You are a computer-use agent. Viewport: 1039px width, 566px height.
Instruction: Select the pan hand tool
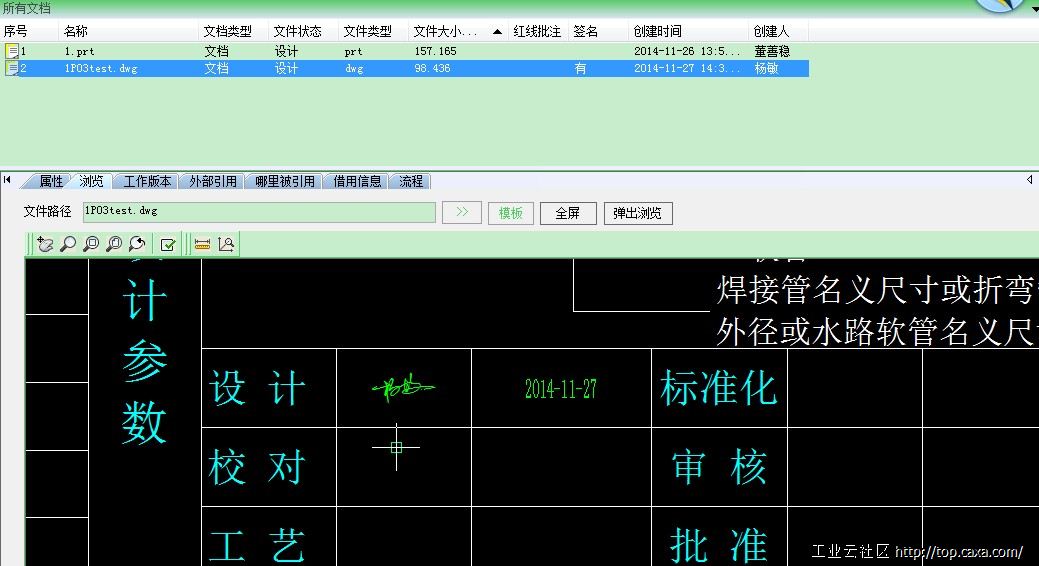click(x=44, y=245)
